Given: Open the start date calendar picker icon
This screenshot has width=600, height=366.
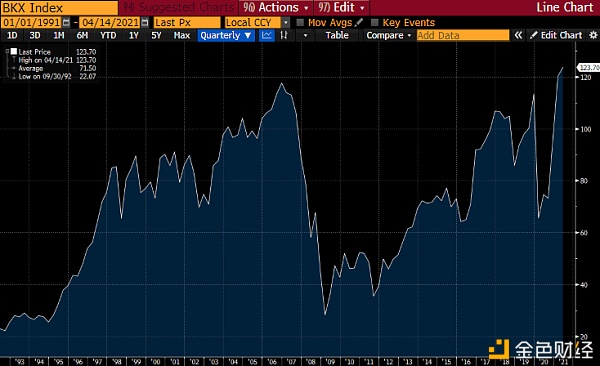Looking at the screenshot, I should click(66, 23).
